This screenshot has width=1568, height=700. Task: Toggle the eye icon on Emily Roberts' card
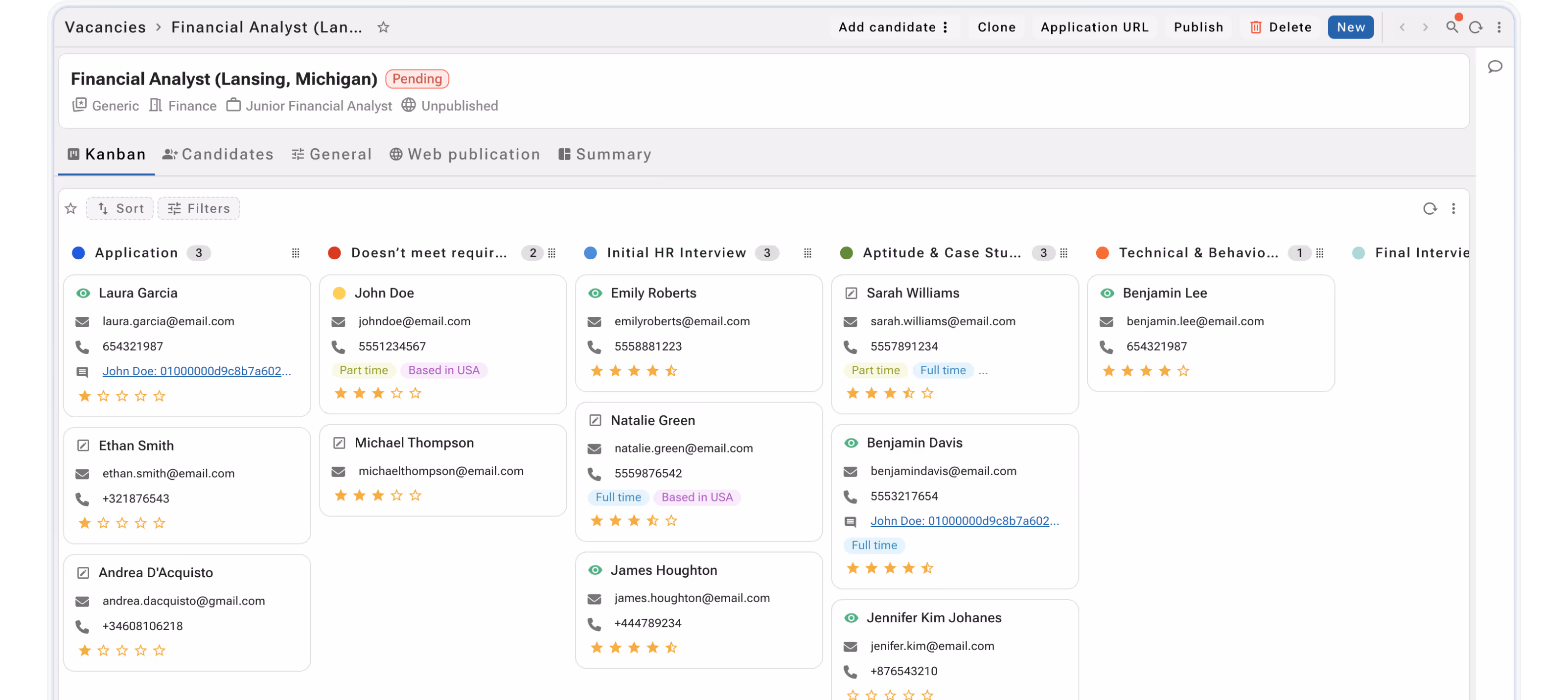point(595,293)
